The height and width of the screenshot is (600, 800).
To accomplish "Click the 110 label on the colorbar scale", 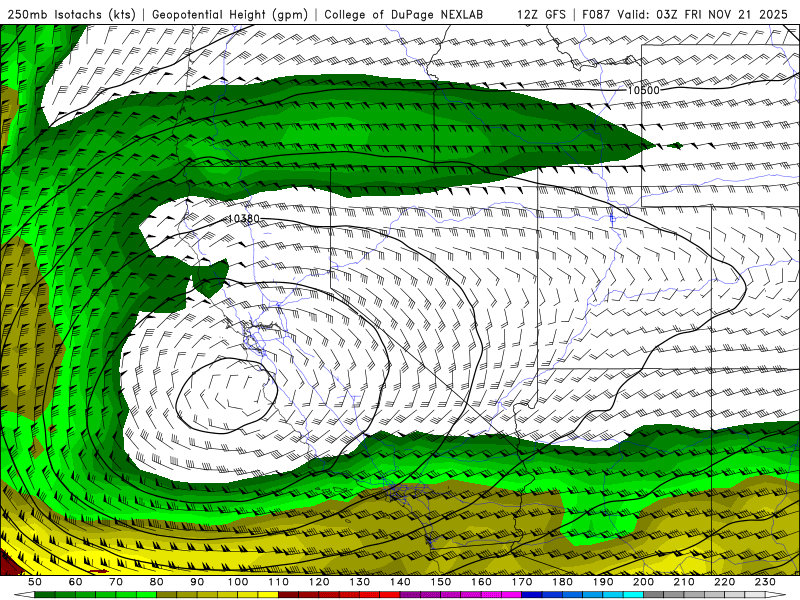I will [x=279, y=582].
